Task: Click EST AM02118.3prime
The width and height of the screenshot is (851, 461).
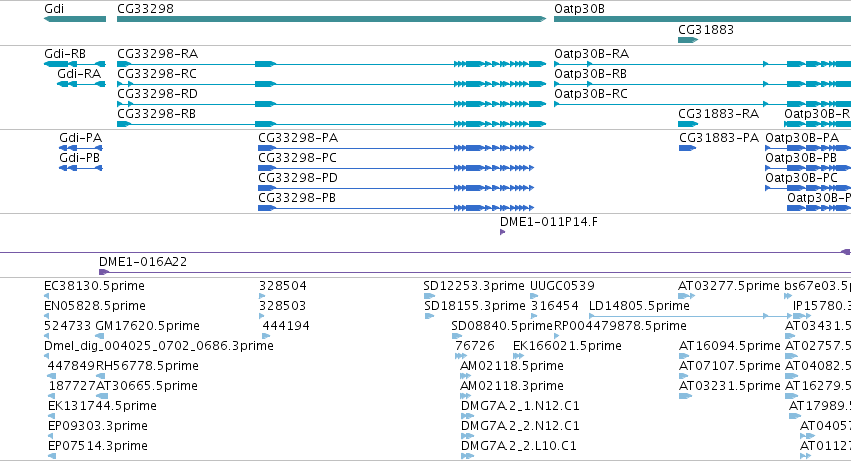Action: coord(512,387)
